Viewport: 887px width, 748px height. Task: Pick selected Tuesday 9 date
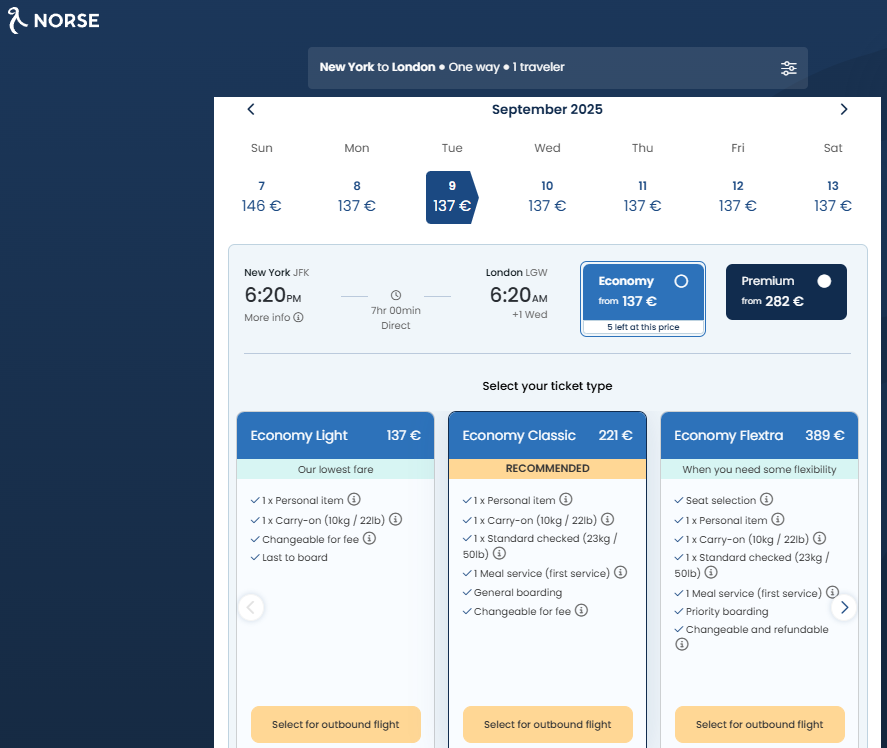pos(451,197)
